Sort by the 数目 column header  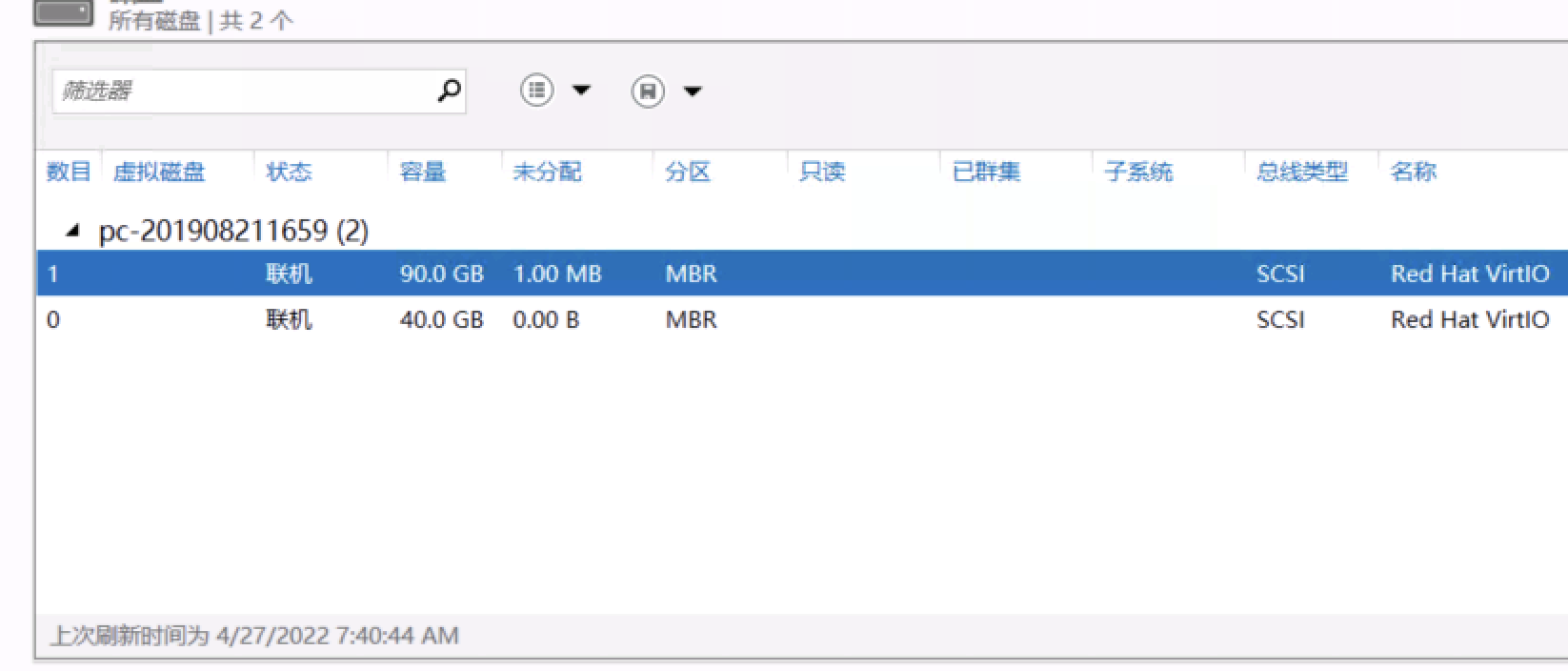coord(69,172)
